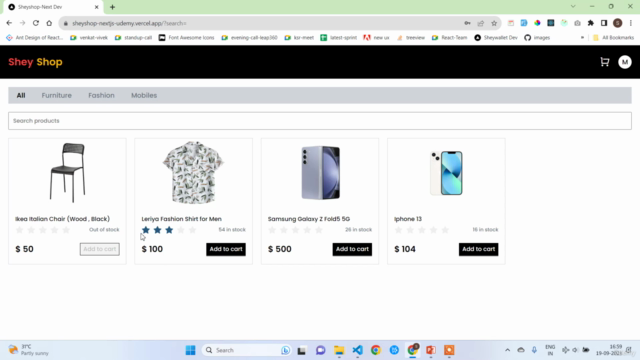The height and width of the screenshot is (360, 640).
Task: Click the taskbar Search box
Action: coord(247,350)
